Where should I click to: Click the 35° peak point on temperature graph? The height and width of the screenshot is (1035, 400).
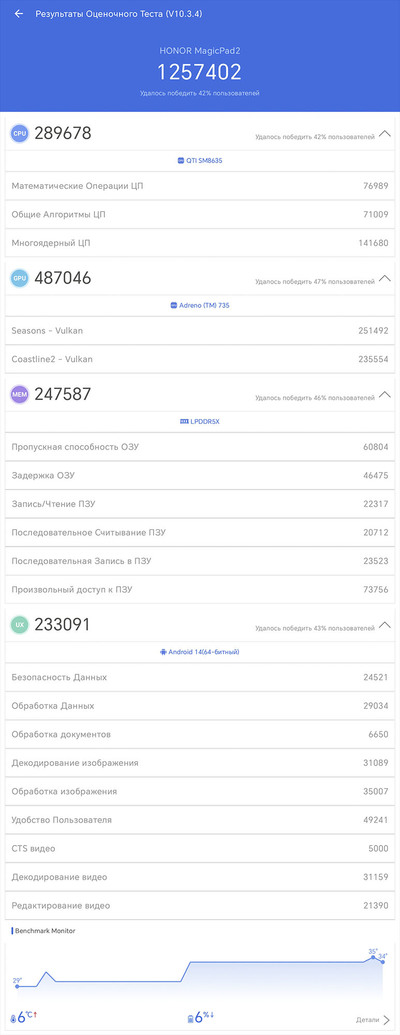[x=373, y=957]
